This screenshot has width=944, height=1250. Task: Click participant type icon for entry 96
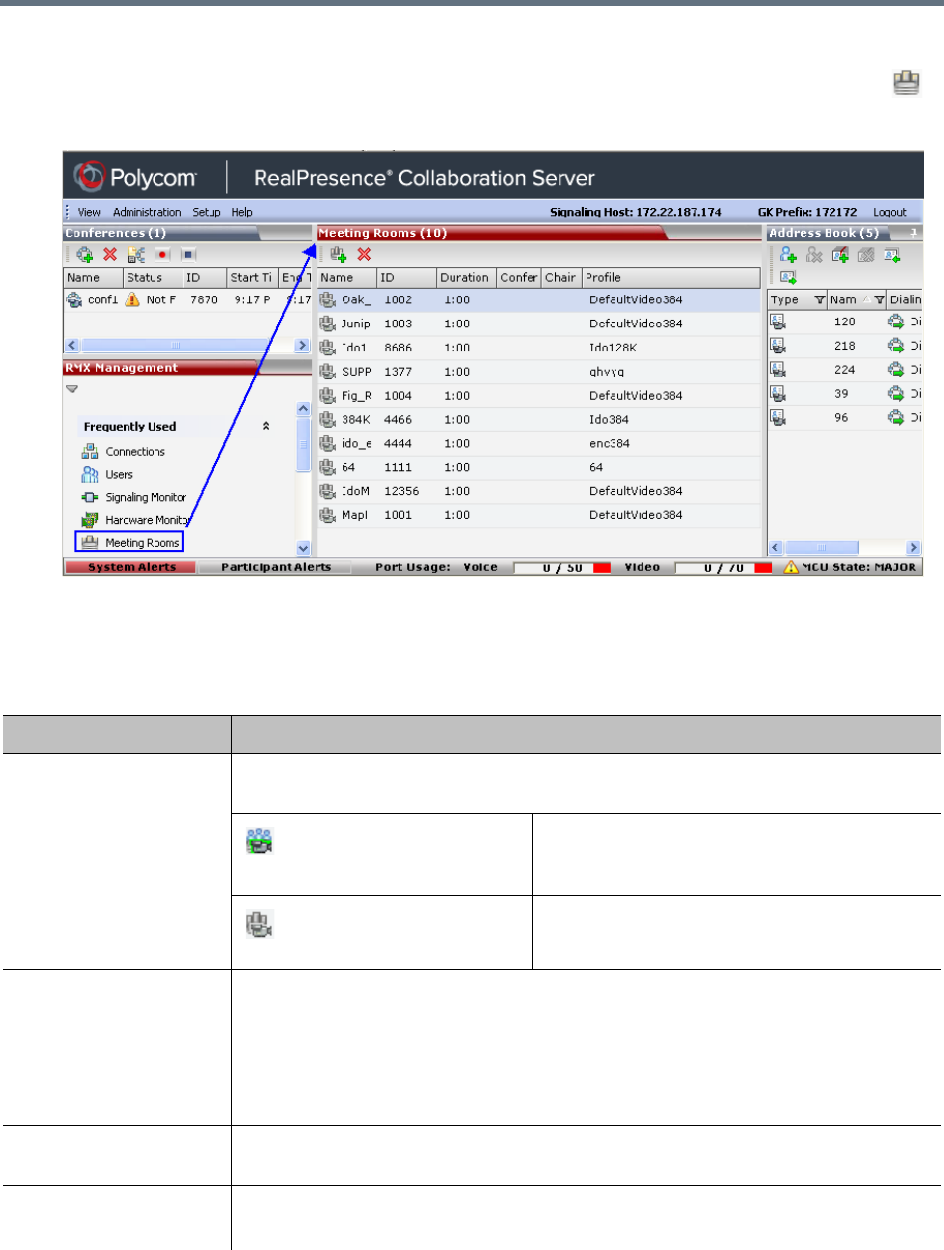pos(778,417)
